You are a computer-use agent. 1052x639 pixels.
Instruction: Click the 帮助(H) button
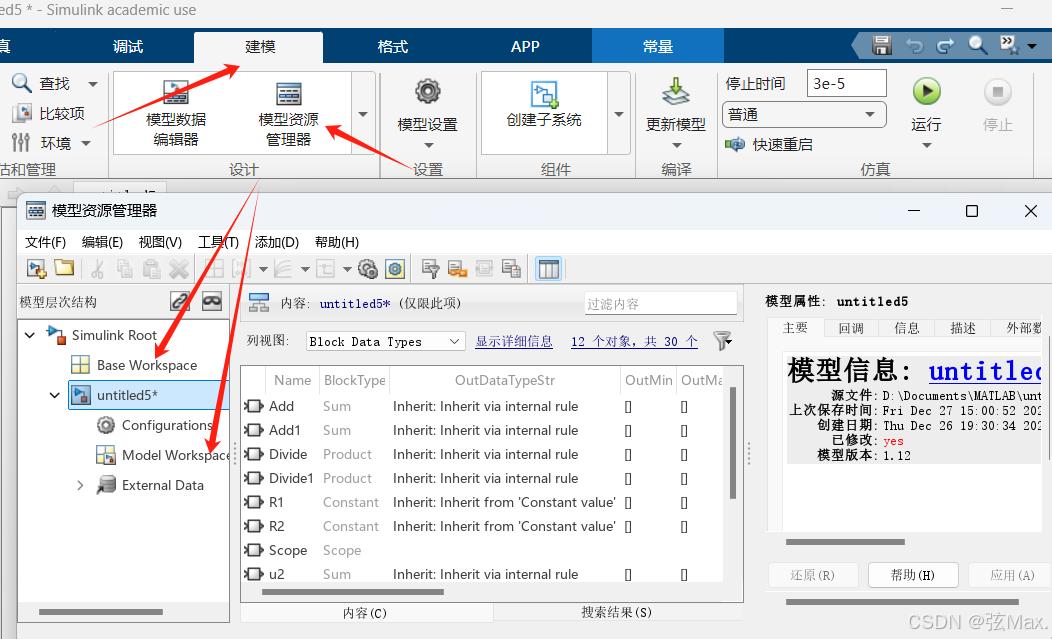click(x=912, y=575)
